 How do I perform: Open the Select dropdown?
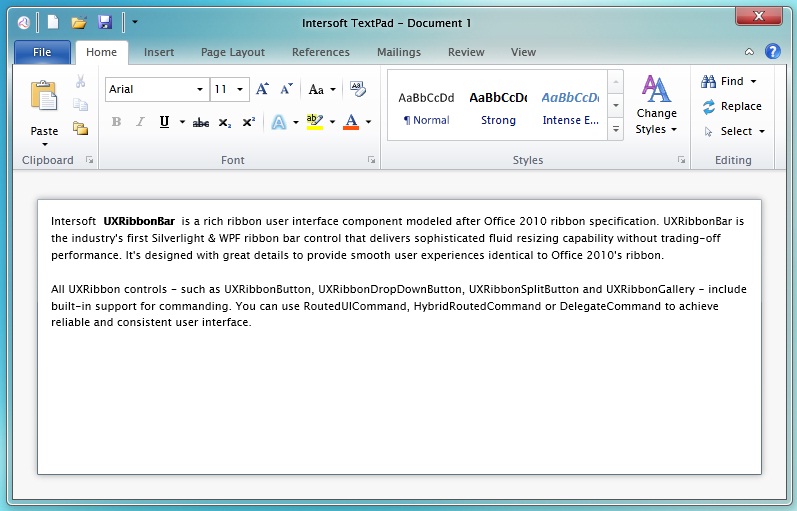click(734, 131)
